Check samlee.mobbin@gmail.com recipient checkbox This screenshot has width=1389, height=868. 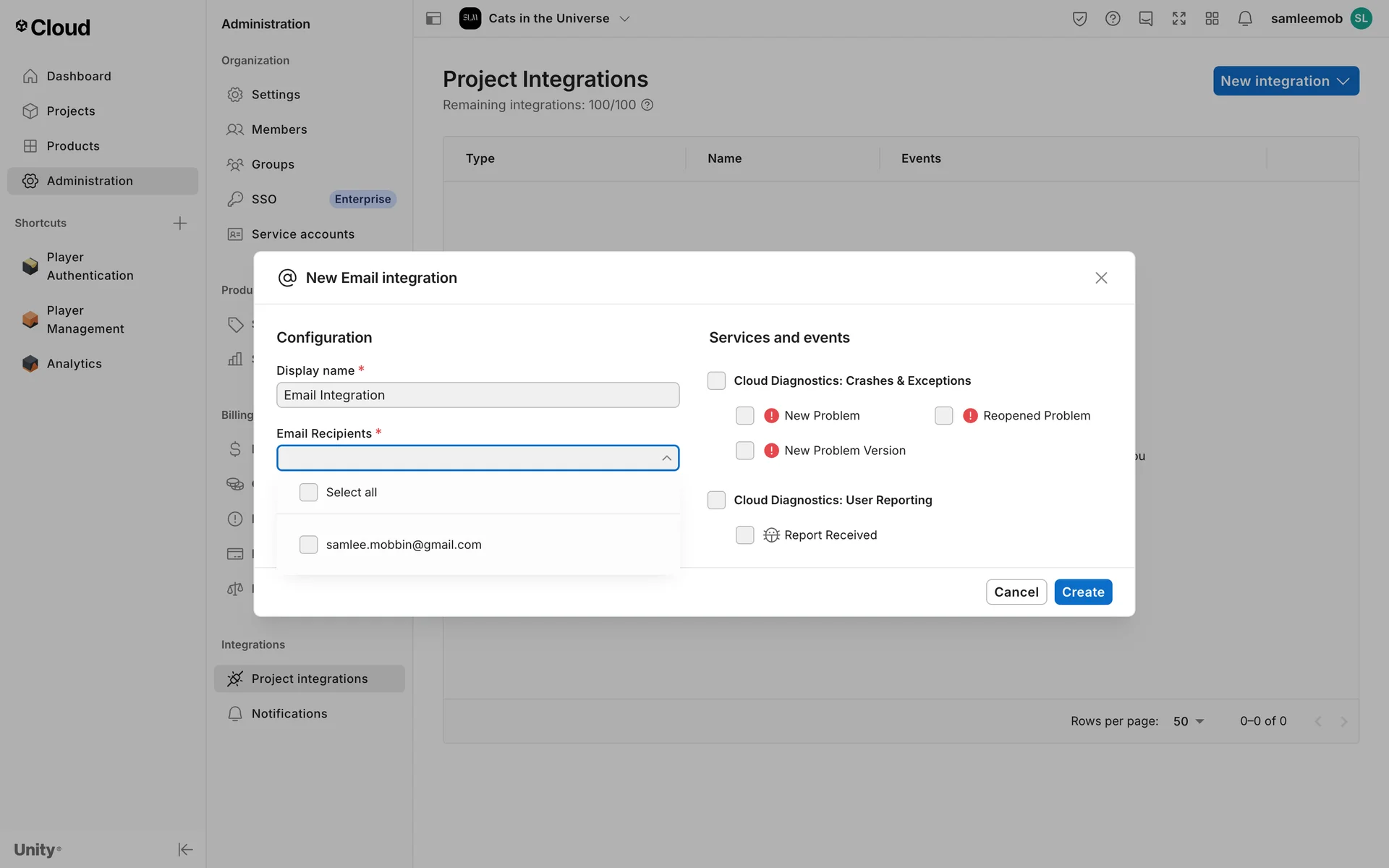click(x=309, y=545)
